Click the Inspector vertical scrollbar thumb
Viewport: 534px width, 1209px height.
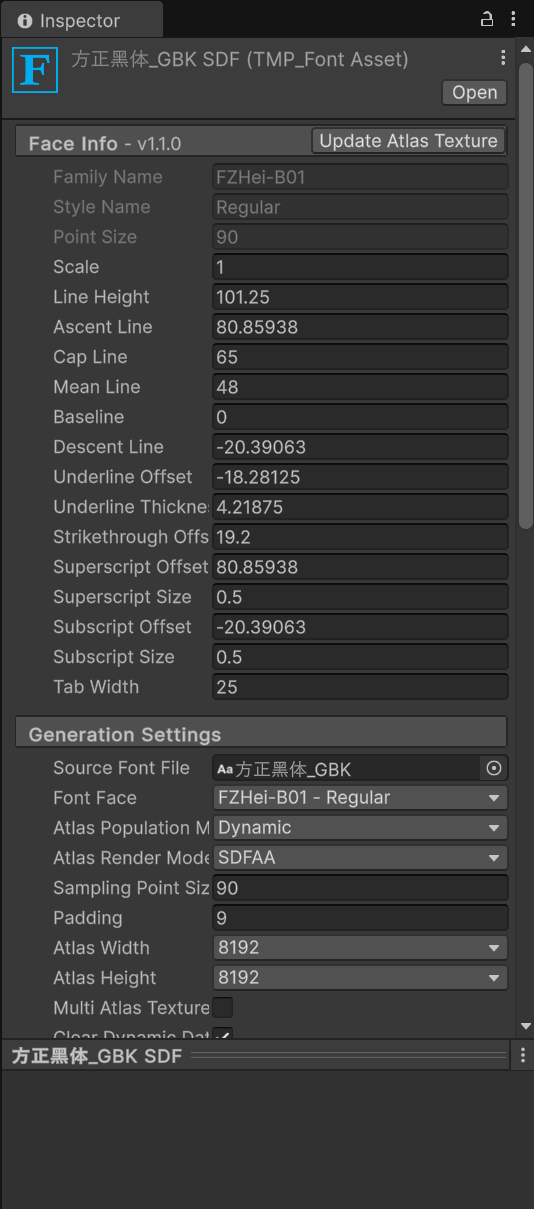[526, 295]
